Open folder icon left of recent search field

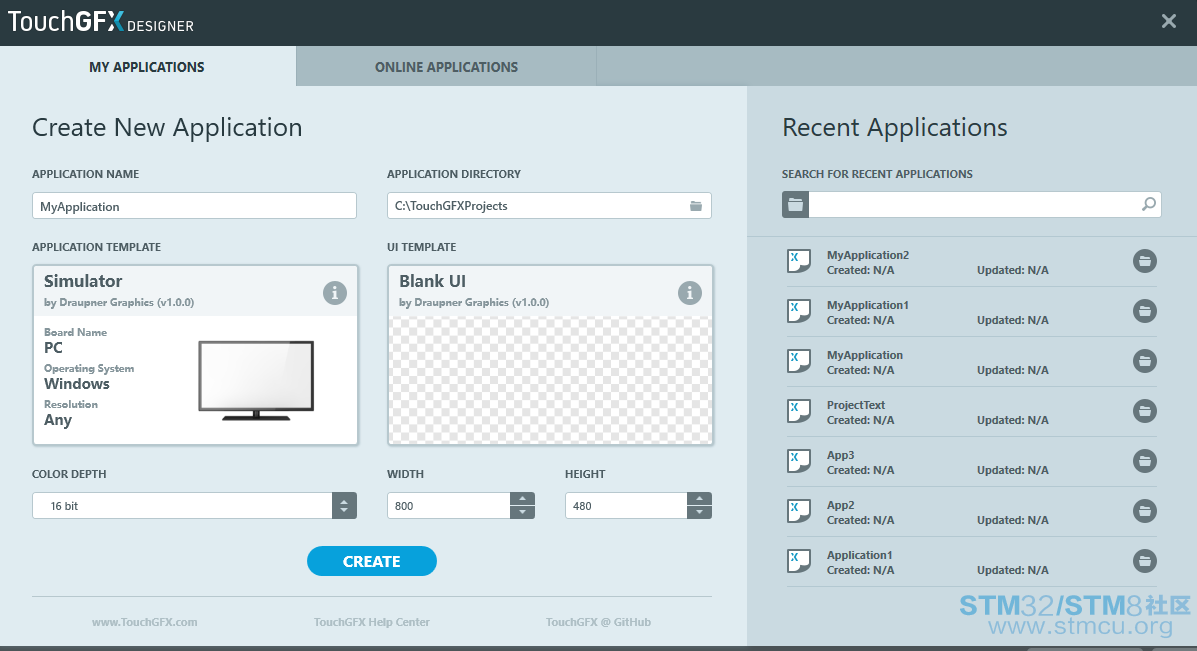(x=795, y=205)
